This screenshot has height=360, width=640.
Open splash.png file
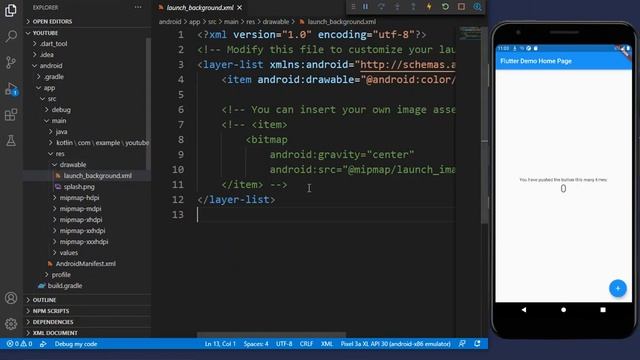pos(86,187)
